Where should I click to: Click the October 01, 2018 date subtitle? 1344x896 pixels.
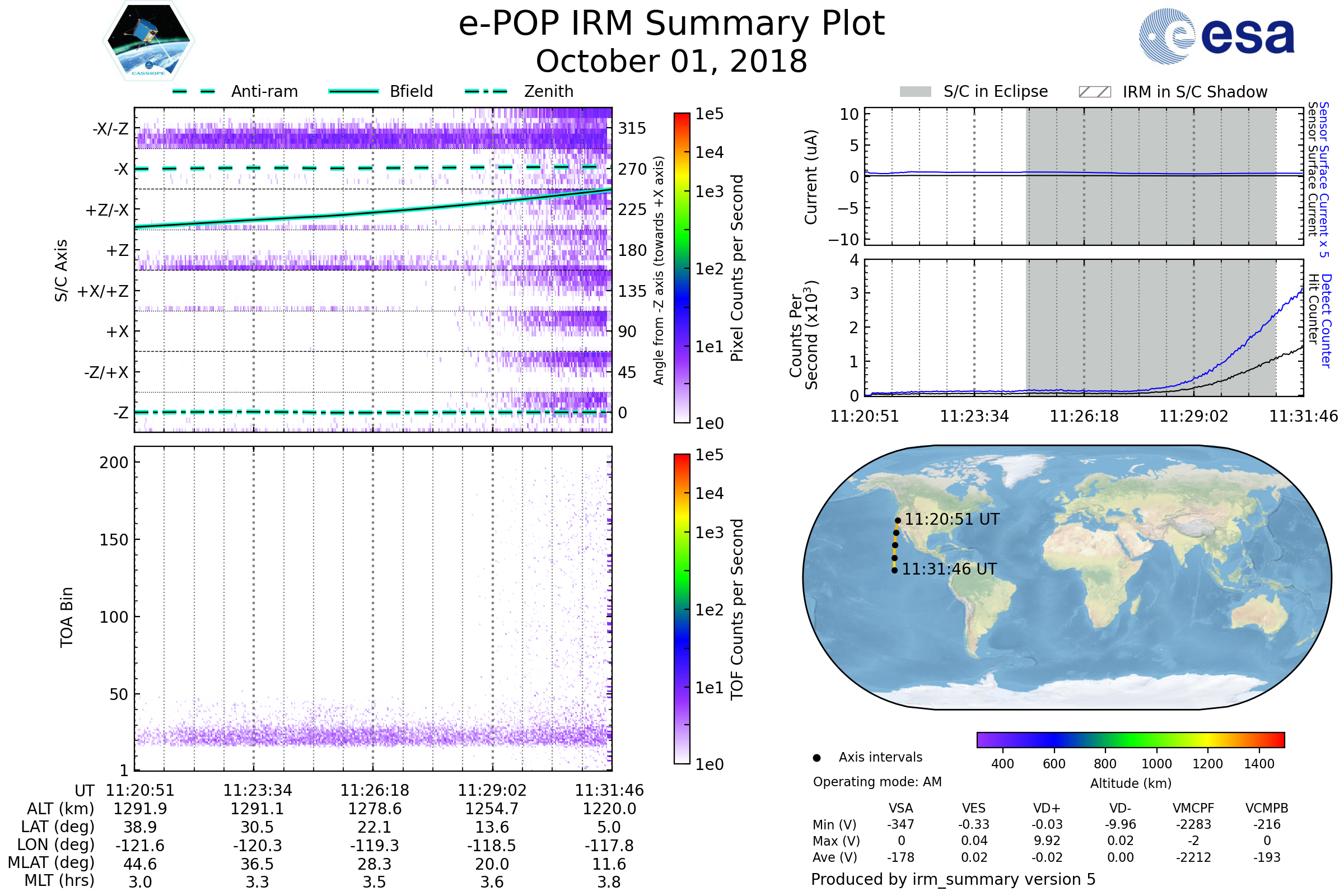click(x=671, y=61)
